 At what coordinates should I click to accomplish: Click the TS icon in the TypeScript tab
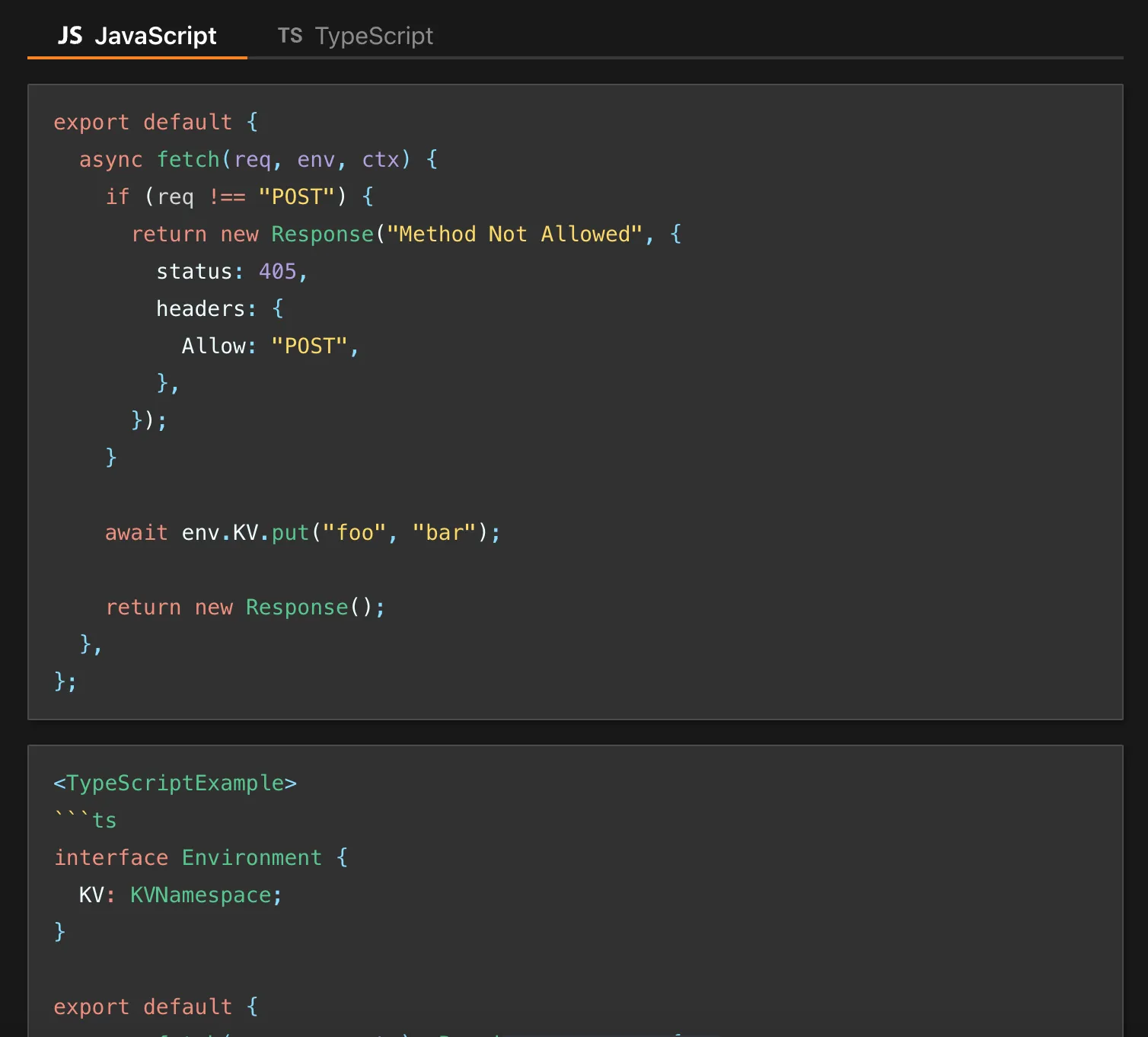click(290, 36)
